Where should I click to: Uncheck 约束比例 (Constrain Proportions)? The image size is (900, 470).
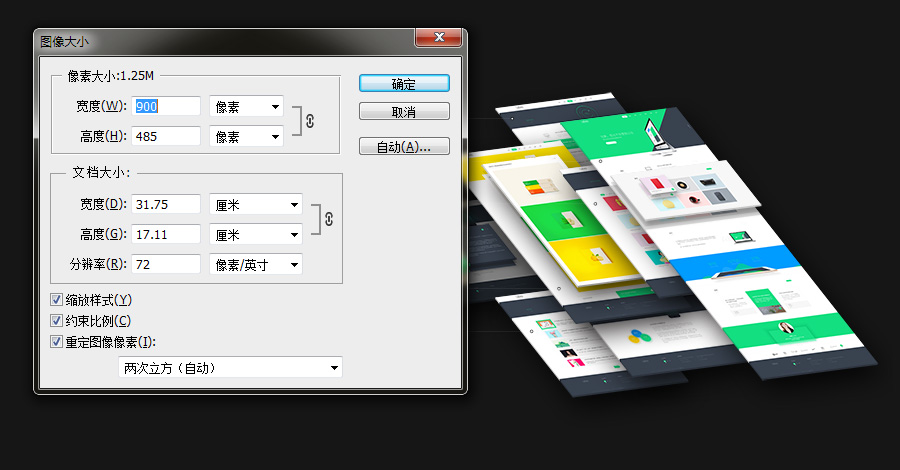tap(57, 321)
